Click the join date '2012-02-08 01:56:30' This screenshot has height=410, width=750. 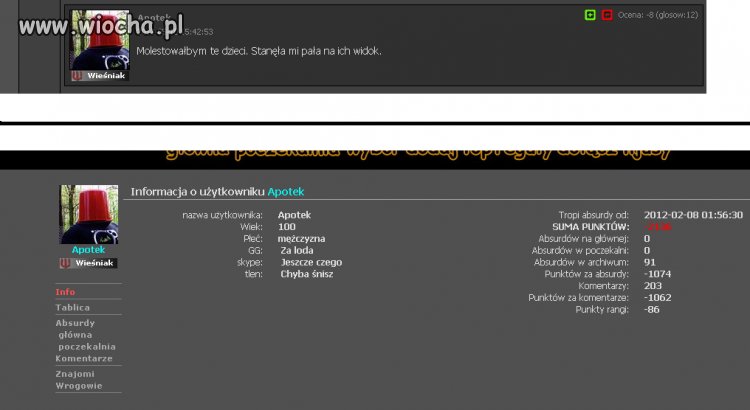coord(693,215)
